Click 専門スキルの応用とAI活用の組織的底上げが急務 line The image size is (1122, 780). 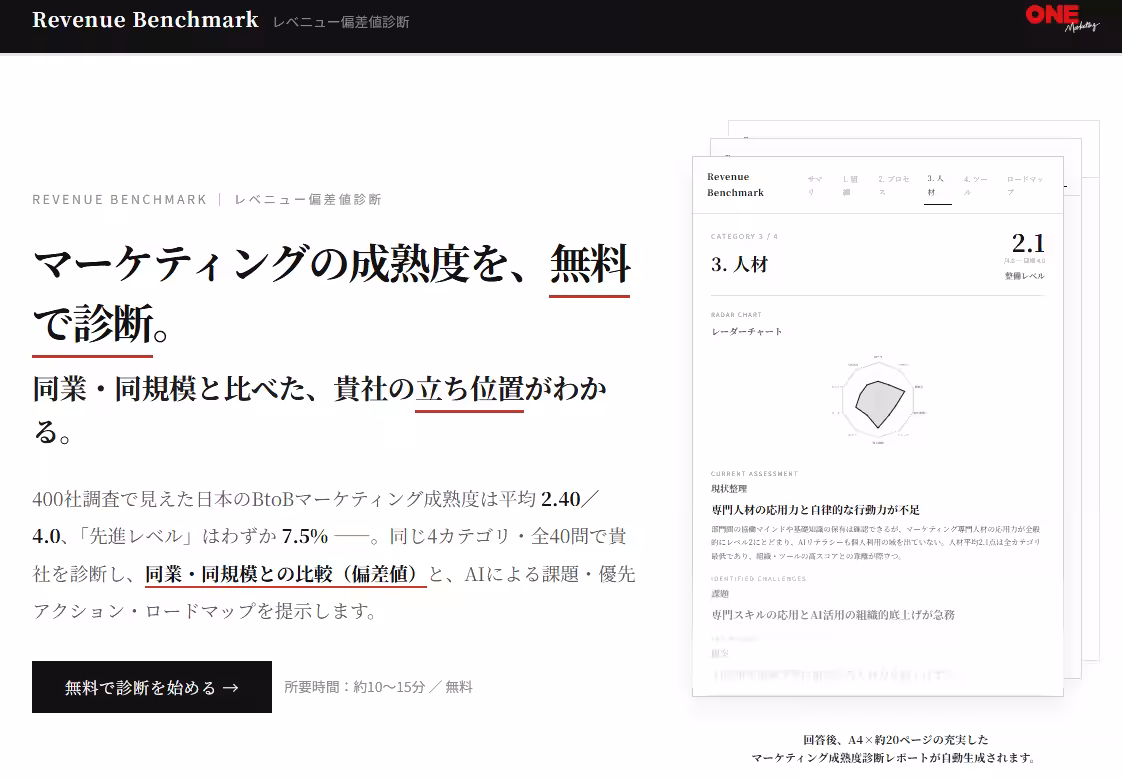(833, 615)
